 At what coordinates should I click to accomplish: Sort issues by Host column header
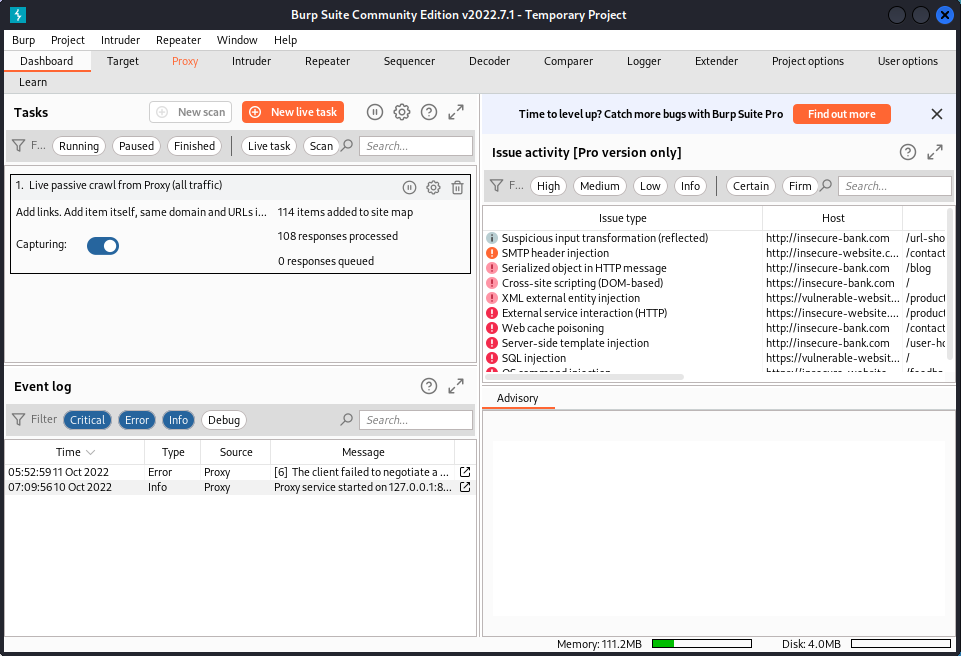(833, 218)
